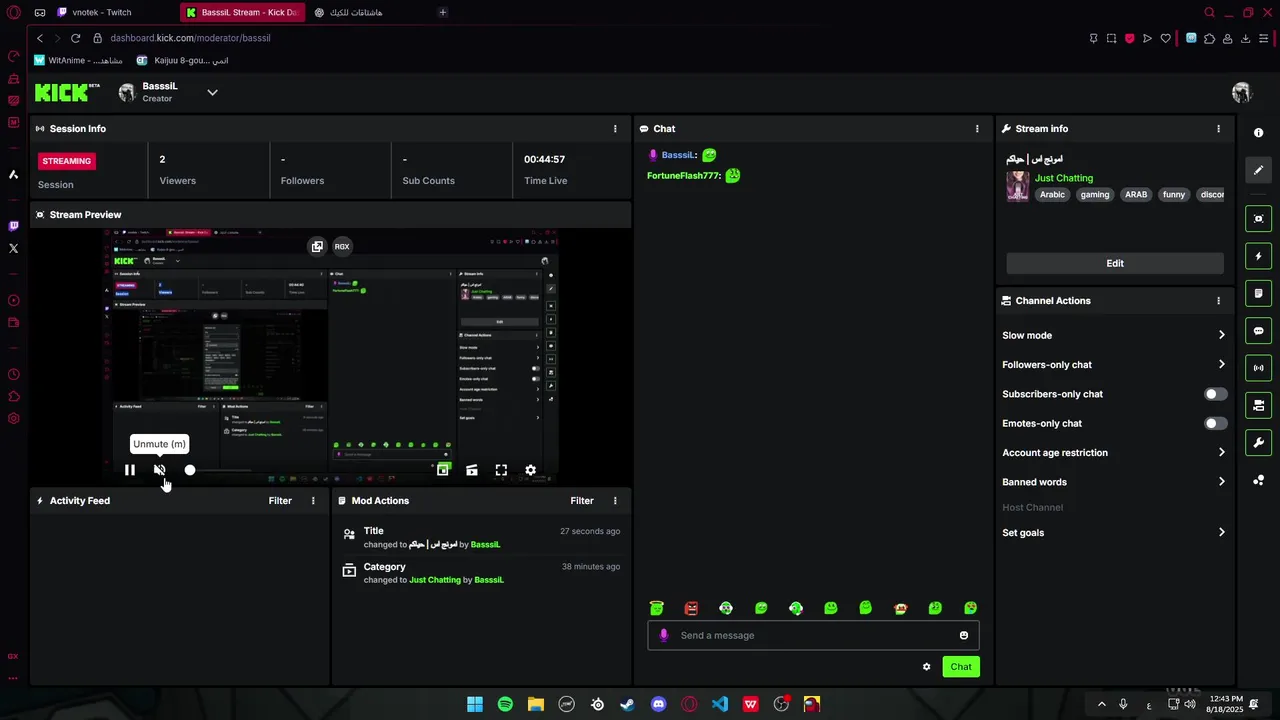
Task: Send message with green Chat button
Action: pos(961,667)
